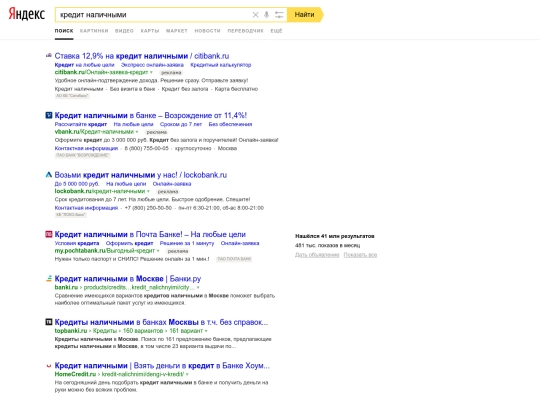This screenshot has width=540, height=405.
Task: Open Контактная информация under lockobank.ru
Action: (x=86, y=208)
